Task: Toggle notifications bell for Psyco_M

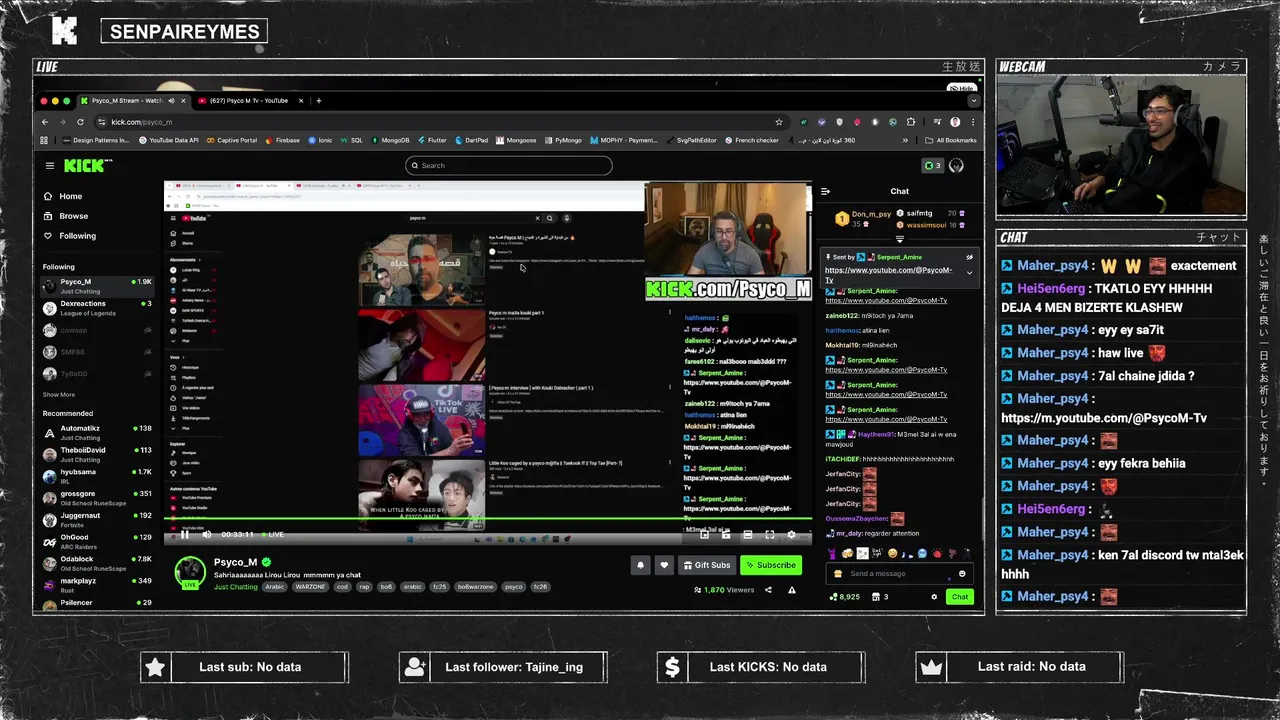Action: [641, 565]
